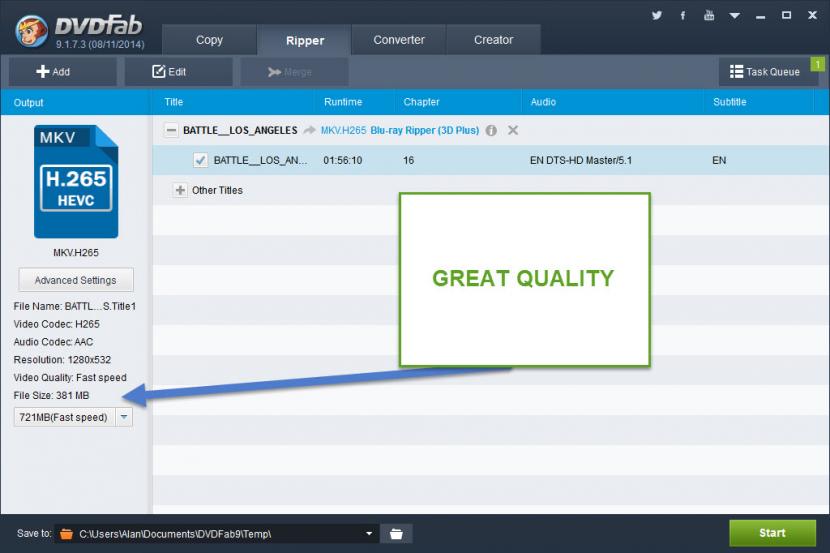Viewport: 830px width, 553px height.
Task: Remove the BATTLE__LOS_ANGELES source with X icon
Action: 513,130
